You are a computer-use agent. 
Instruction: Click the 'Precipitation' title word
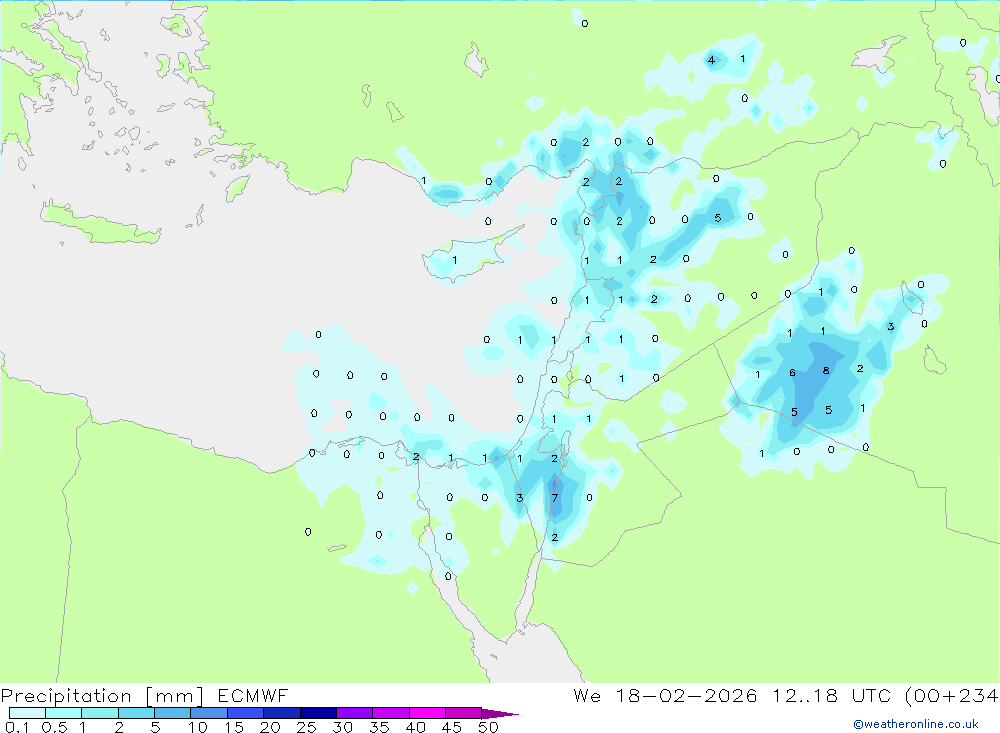66,696
